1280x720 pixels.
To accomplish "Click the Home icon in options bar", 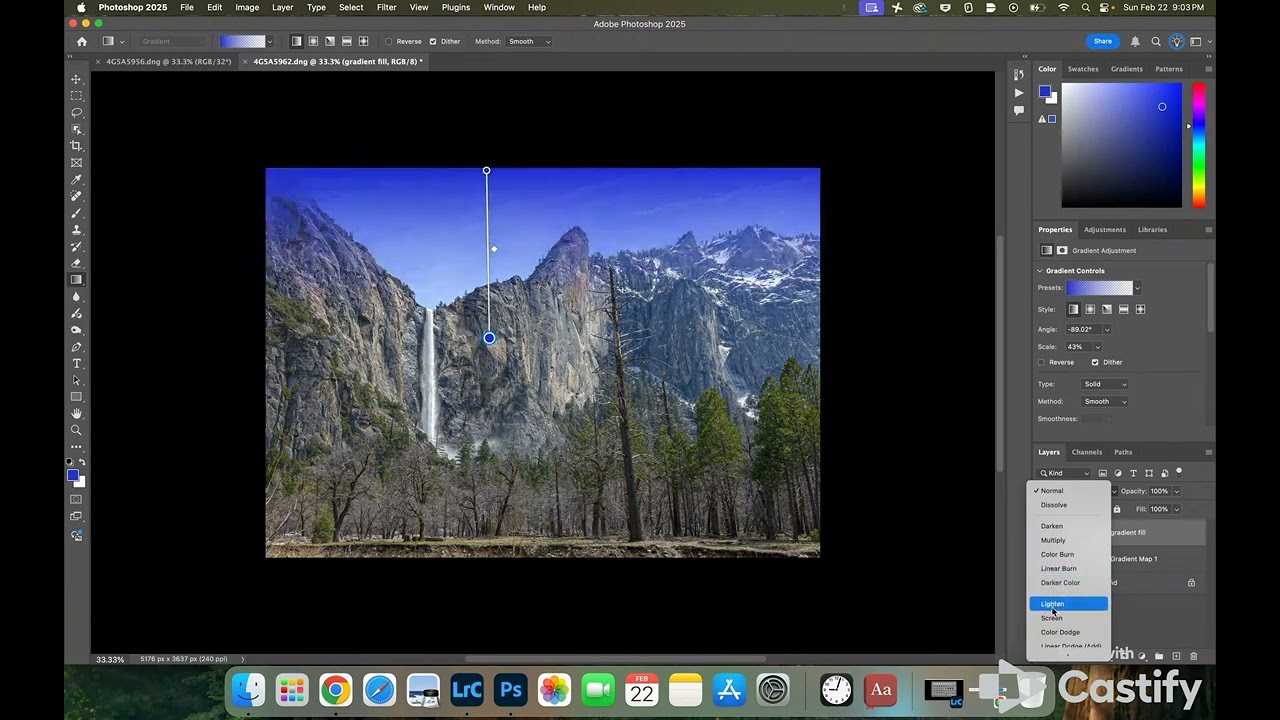I will (x=82, y=42).
